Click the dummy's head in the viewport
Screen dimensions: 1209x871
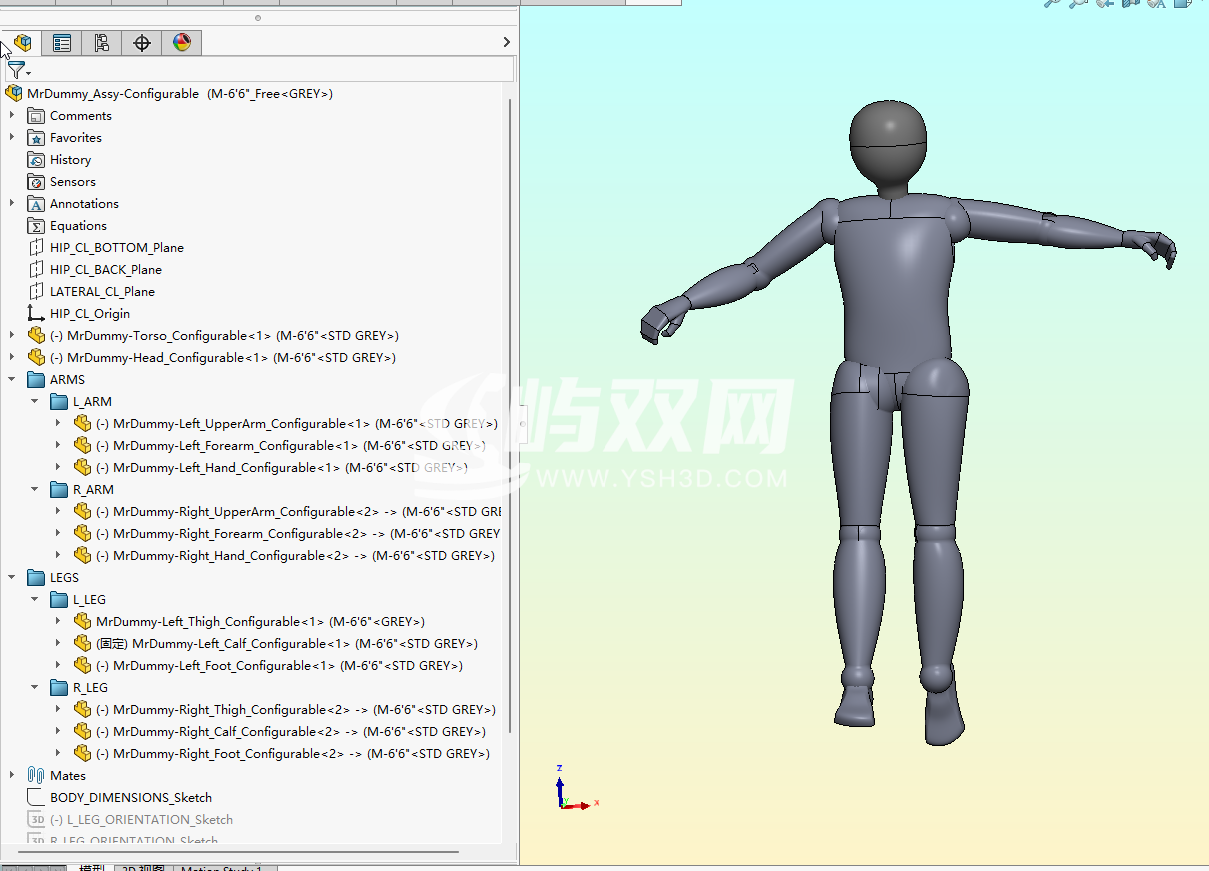click(887, 139)
